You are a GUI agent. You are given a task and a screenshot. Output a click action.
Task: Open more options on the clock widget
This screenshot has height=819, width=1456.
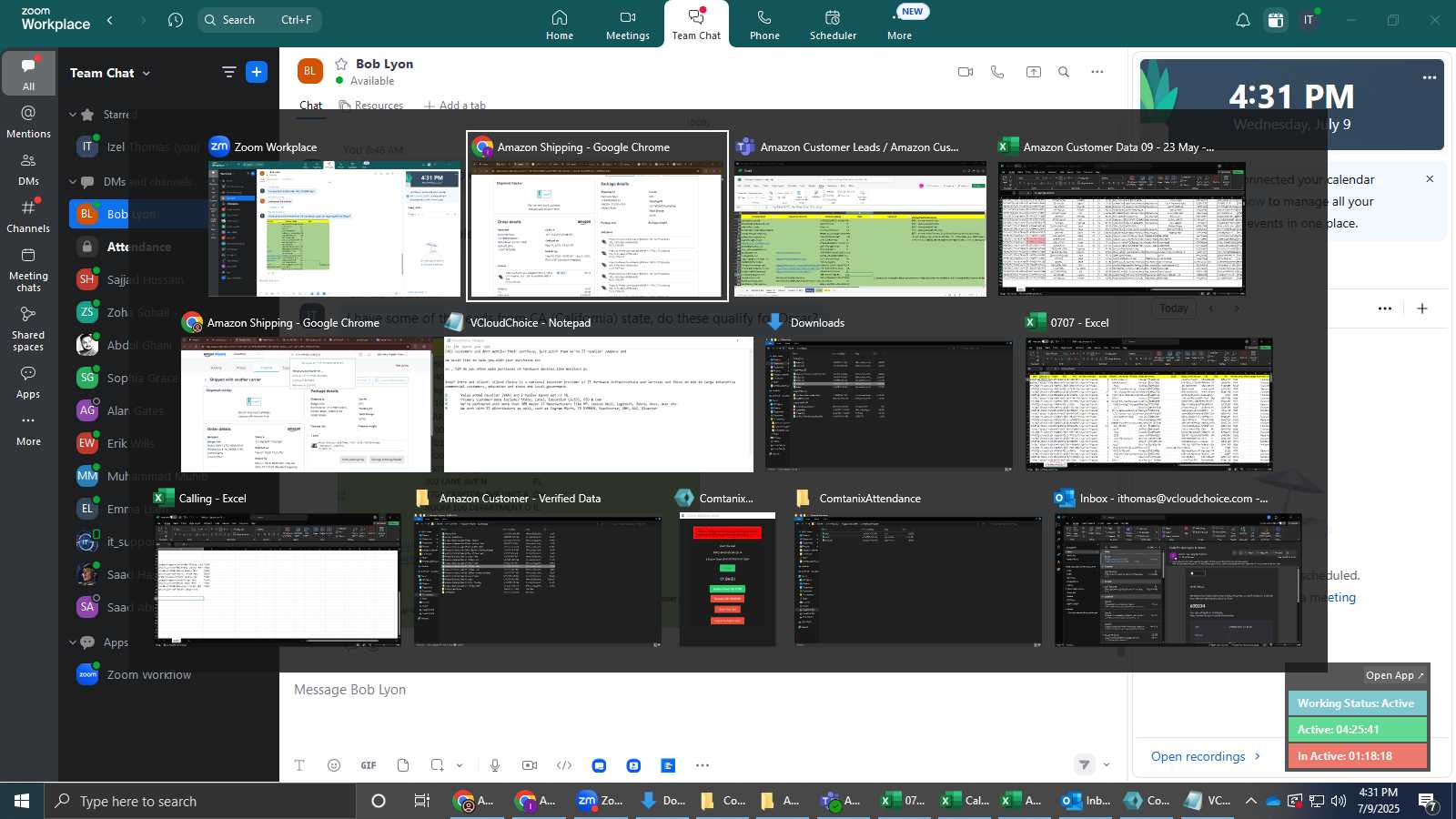[x=1430, y=78]
